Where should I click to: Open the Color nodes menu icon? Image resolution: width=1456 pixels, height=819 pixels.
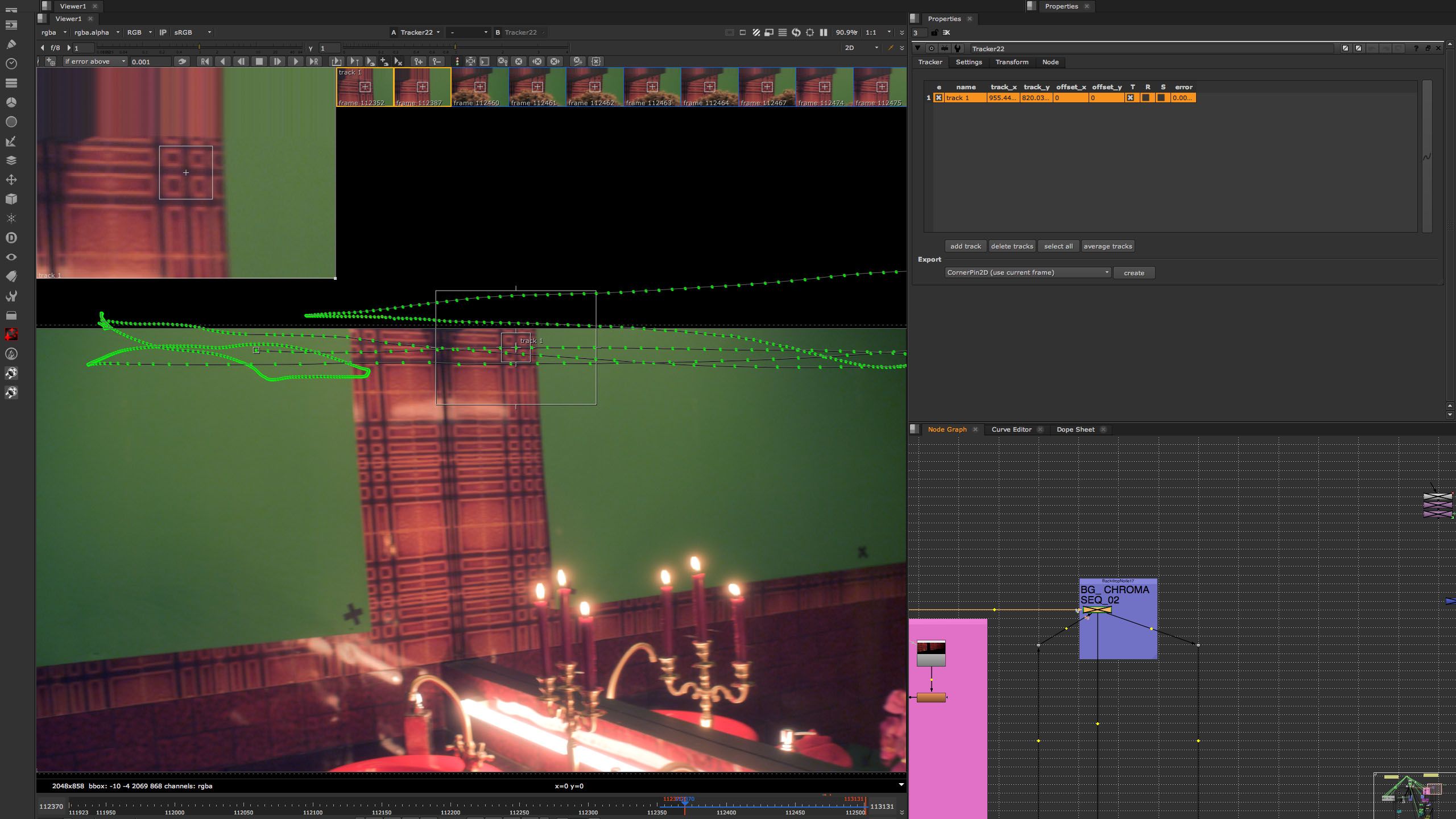pyautogui.click(x=11, y=102)
